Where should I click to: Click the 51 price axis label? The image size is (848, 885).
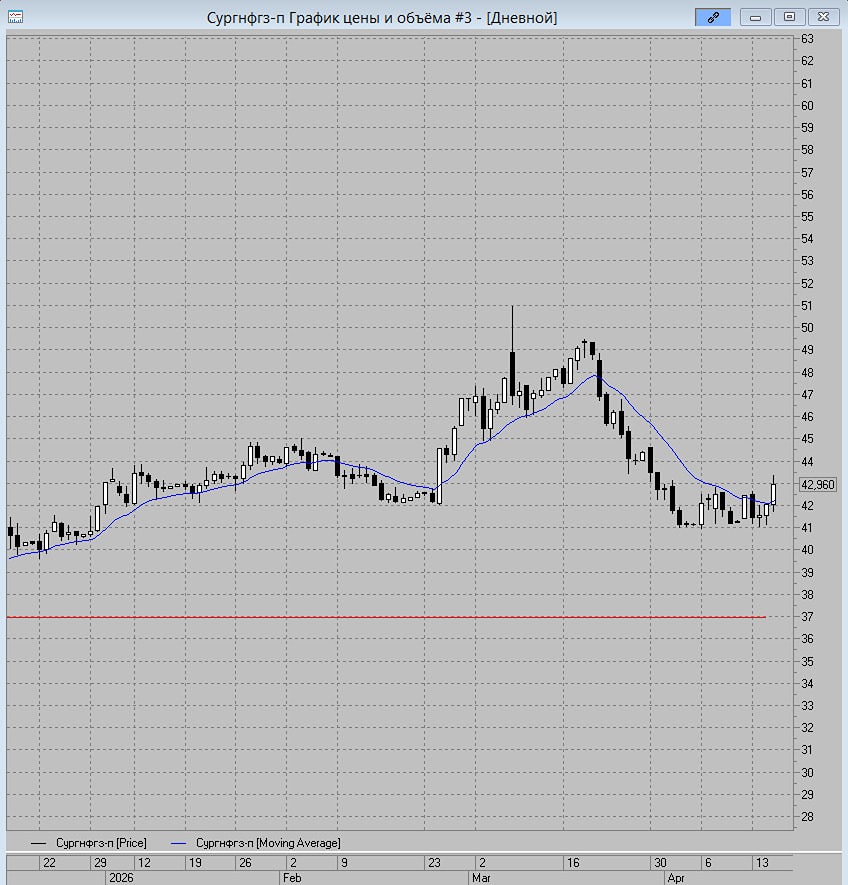pos(807,306)
